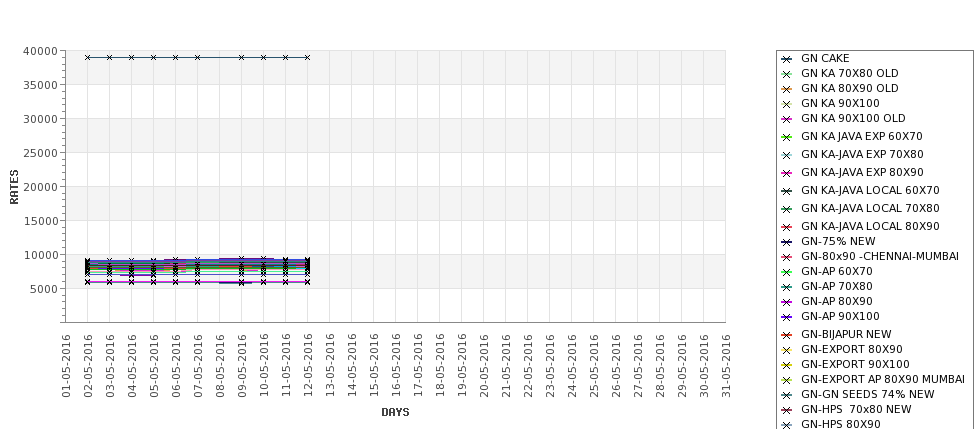Click the 28-05-2016 date label

pyautogui.click(x=660, y=366)
